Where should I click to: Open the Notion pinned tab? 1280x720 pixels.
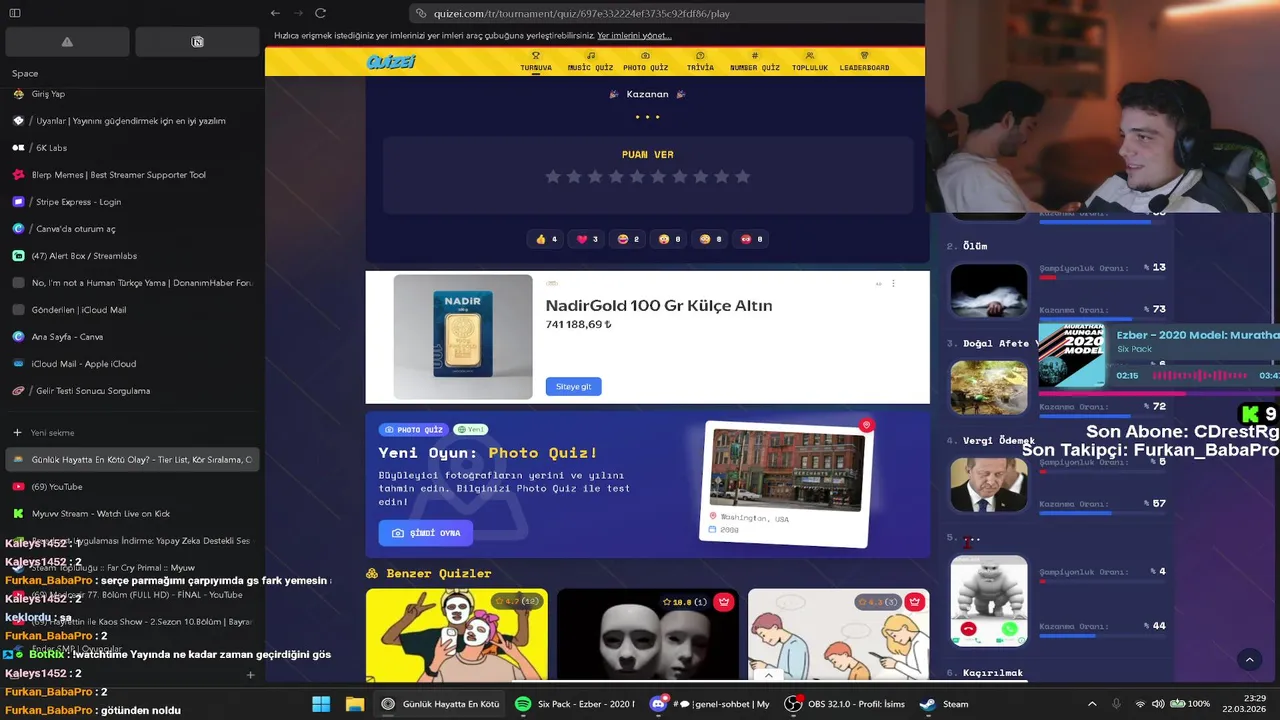point(197,42)
